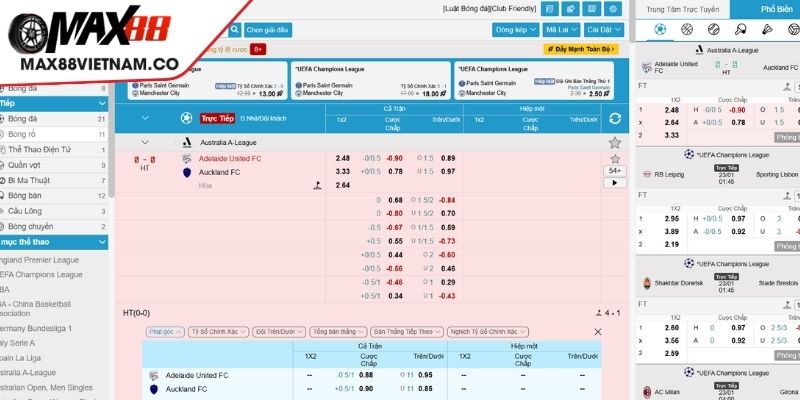Collapse the Tiếp sidebar section
The width and height of the screenshot is (800, 400).
point(103,104)
